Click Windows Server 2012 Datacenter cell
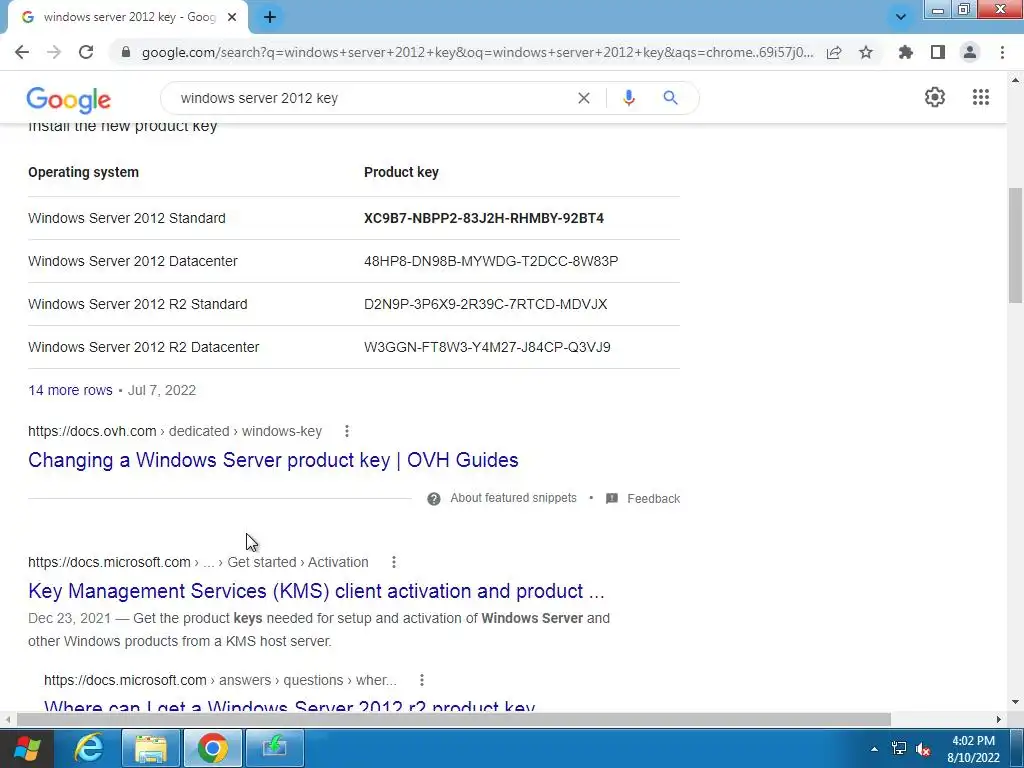Screen dimensions: 1024x768 [133, 261]
